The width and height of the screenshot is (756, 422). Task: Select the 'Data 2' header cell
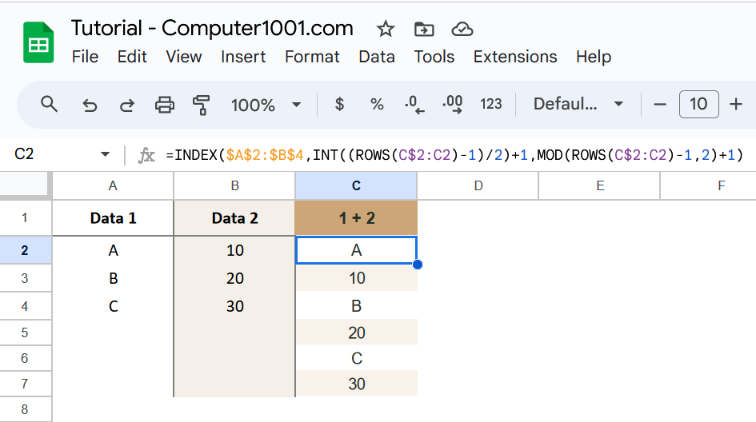pyautogui.click(x=234, y=218)
